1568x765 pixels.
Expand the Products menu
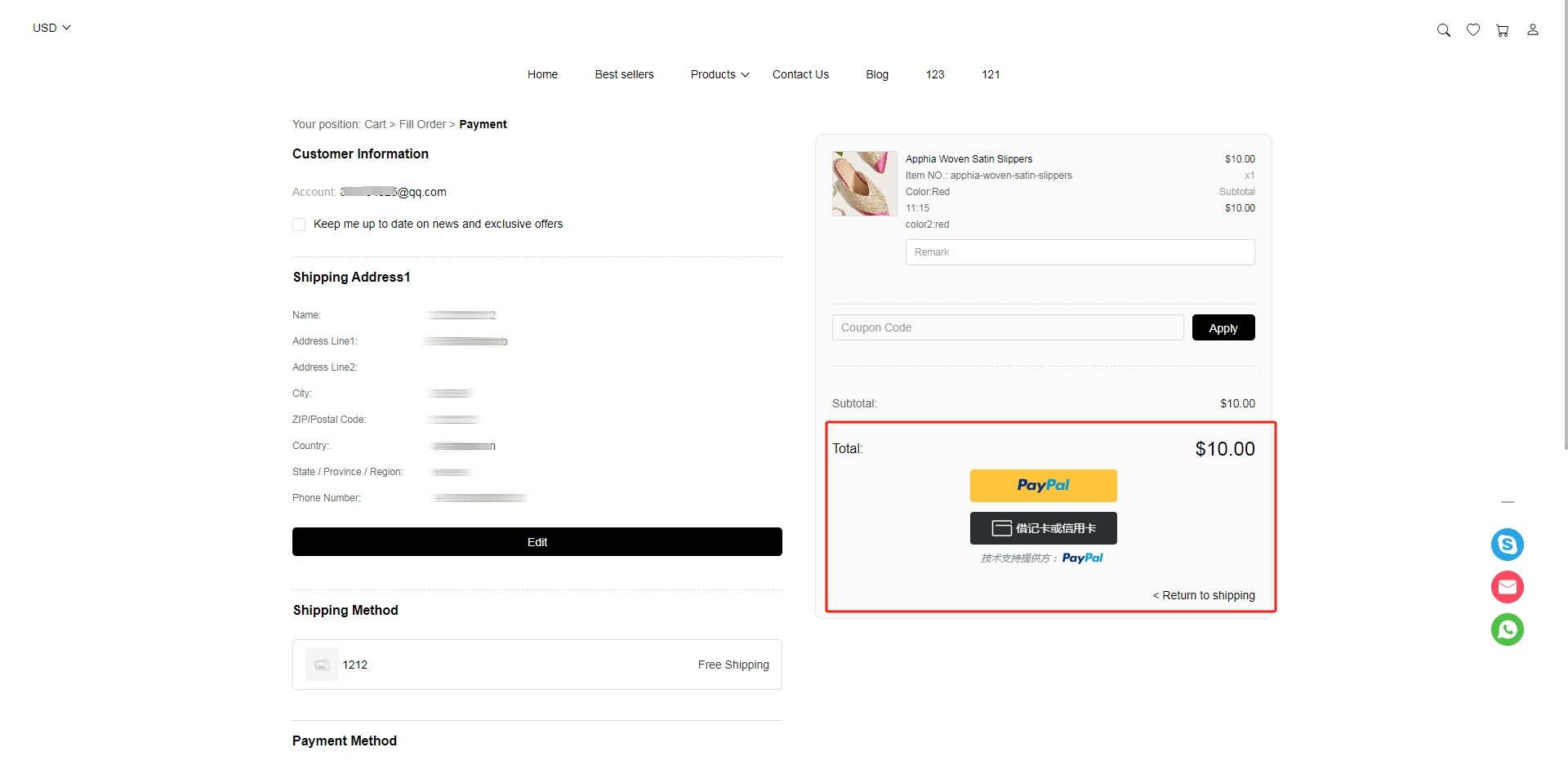pos(719,74)
